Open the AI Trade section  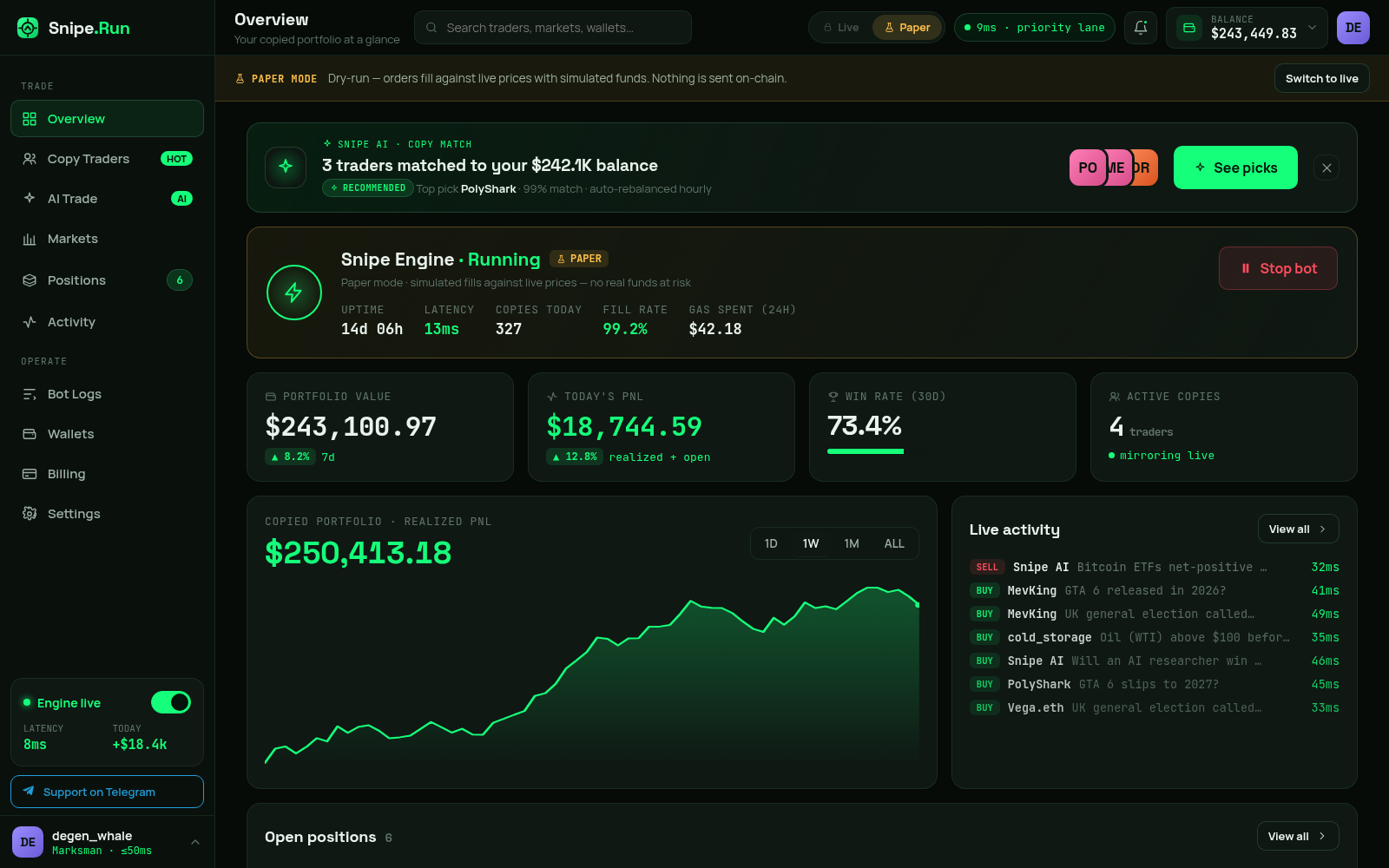point(108,199)
